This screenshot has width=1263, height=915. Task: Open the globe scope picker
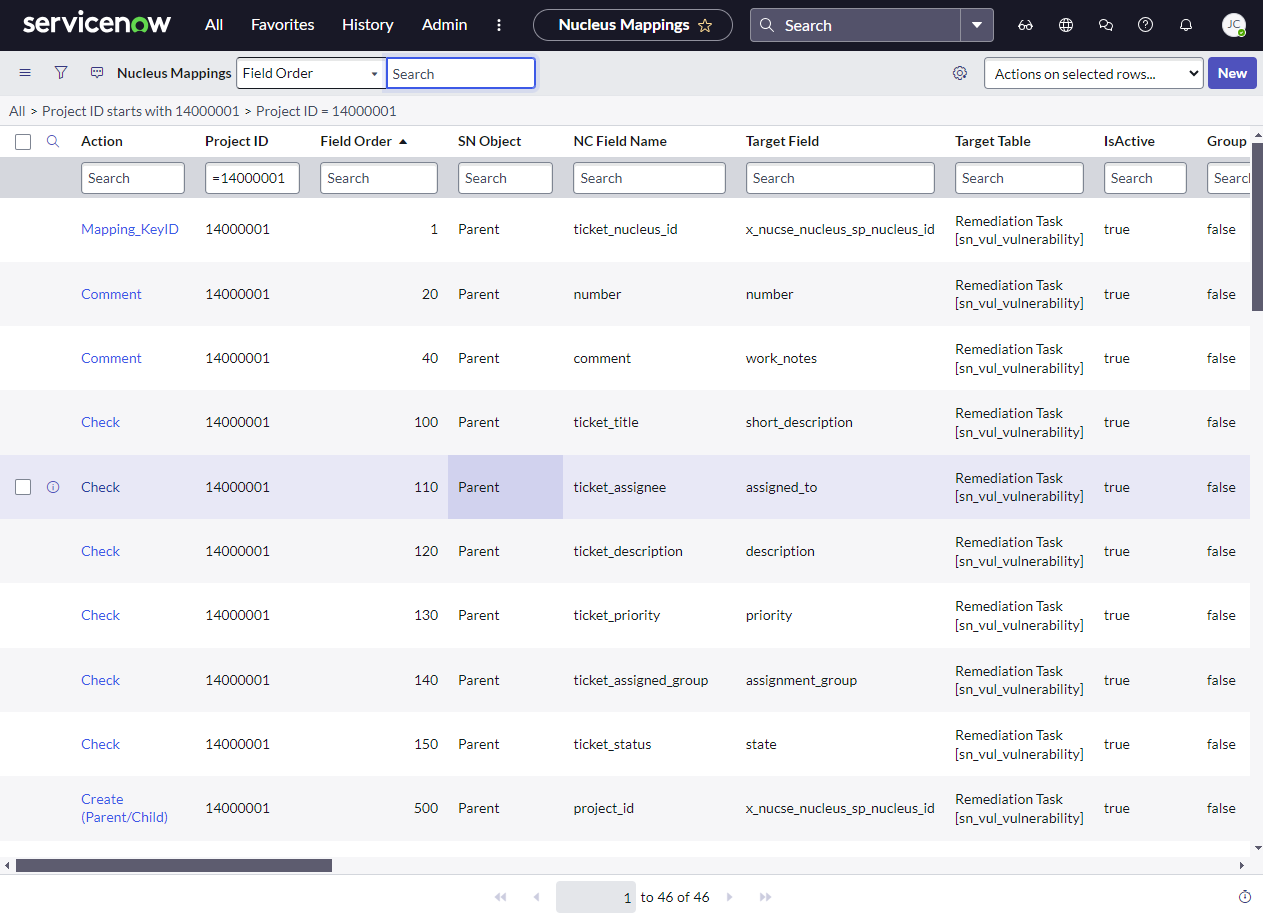(x=1066, y=25)
